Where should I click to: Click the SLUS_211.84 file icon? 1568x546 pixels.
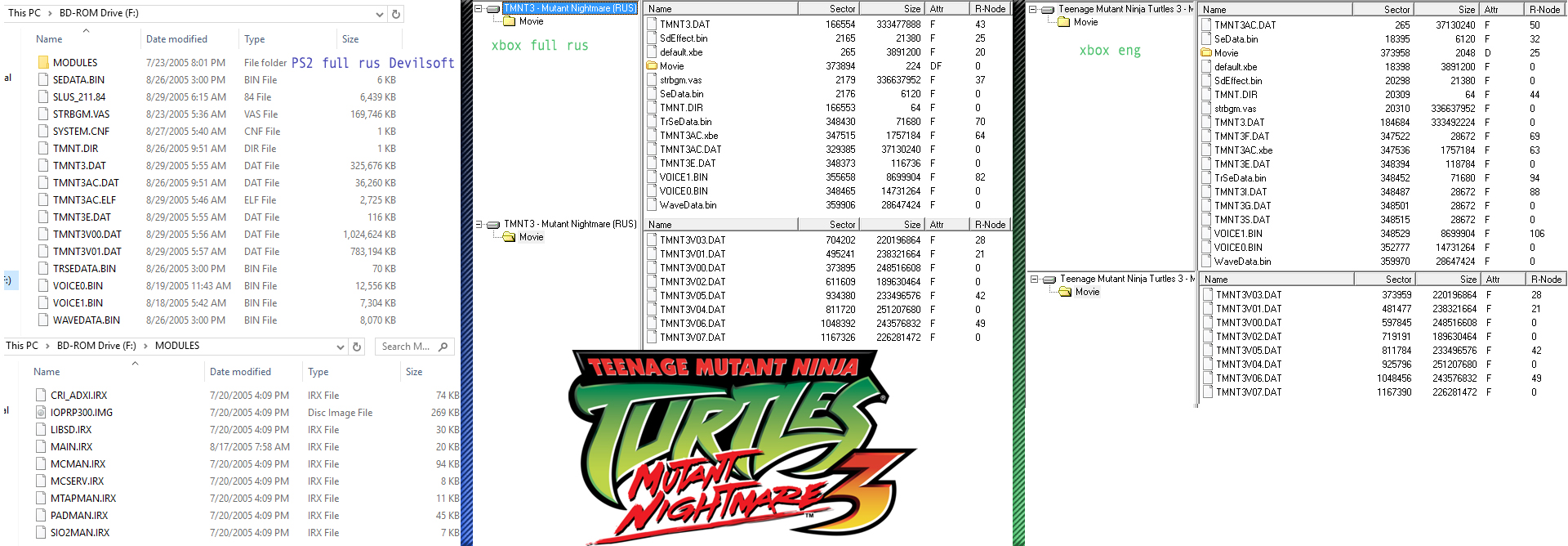pyautogui.click(x=43, y=97)
